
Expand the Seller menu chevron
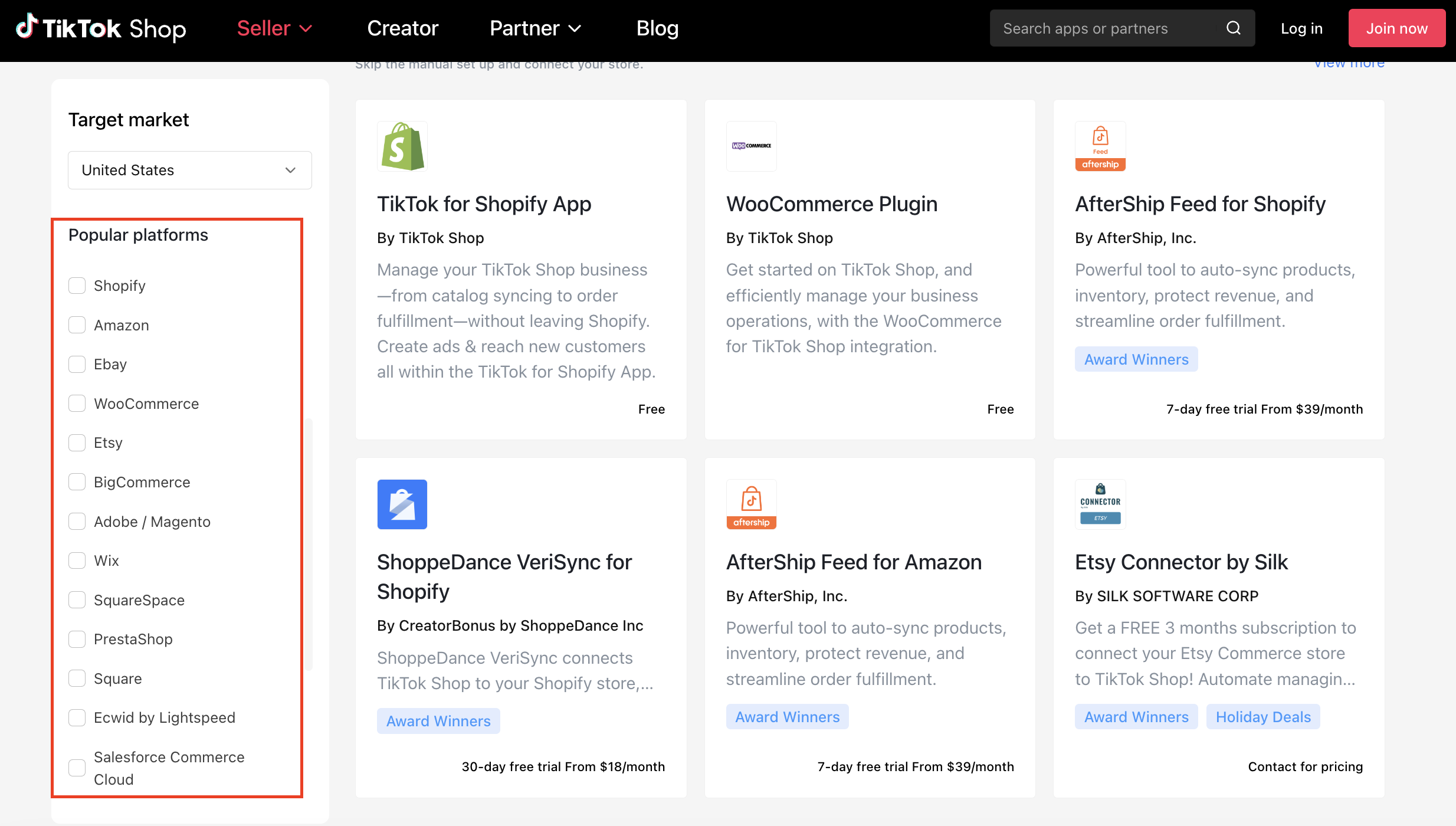(x=306, y=28)
